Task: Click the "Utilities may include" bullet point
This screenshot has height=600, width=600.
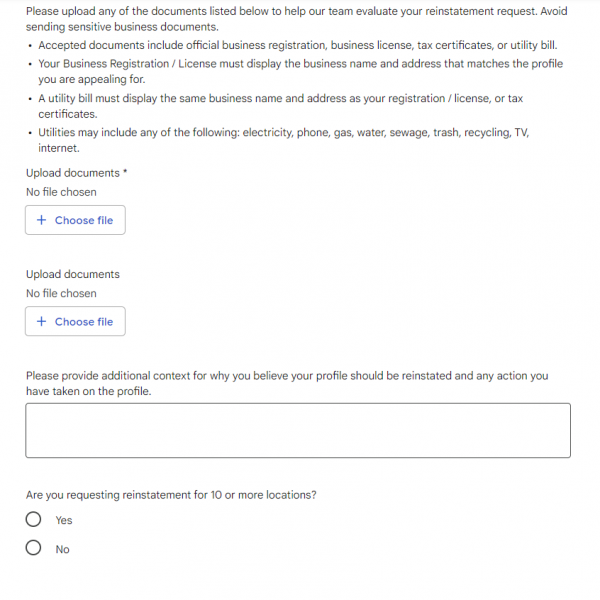Action: pos(290,140)
